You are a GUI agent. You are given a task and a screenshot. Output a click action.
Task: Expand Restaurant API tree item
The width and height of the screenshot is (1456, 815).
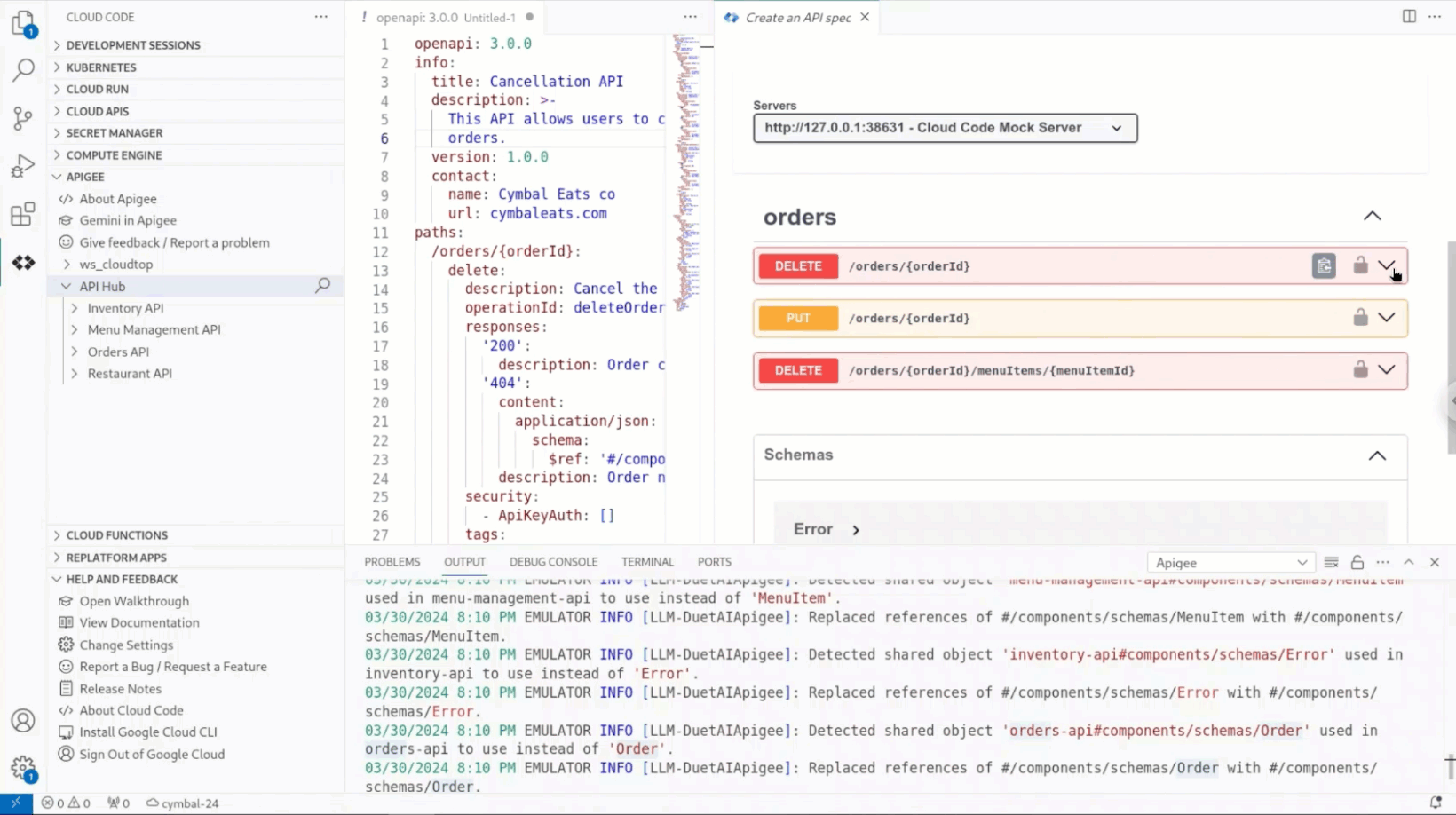click(x=75, y=374)
